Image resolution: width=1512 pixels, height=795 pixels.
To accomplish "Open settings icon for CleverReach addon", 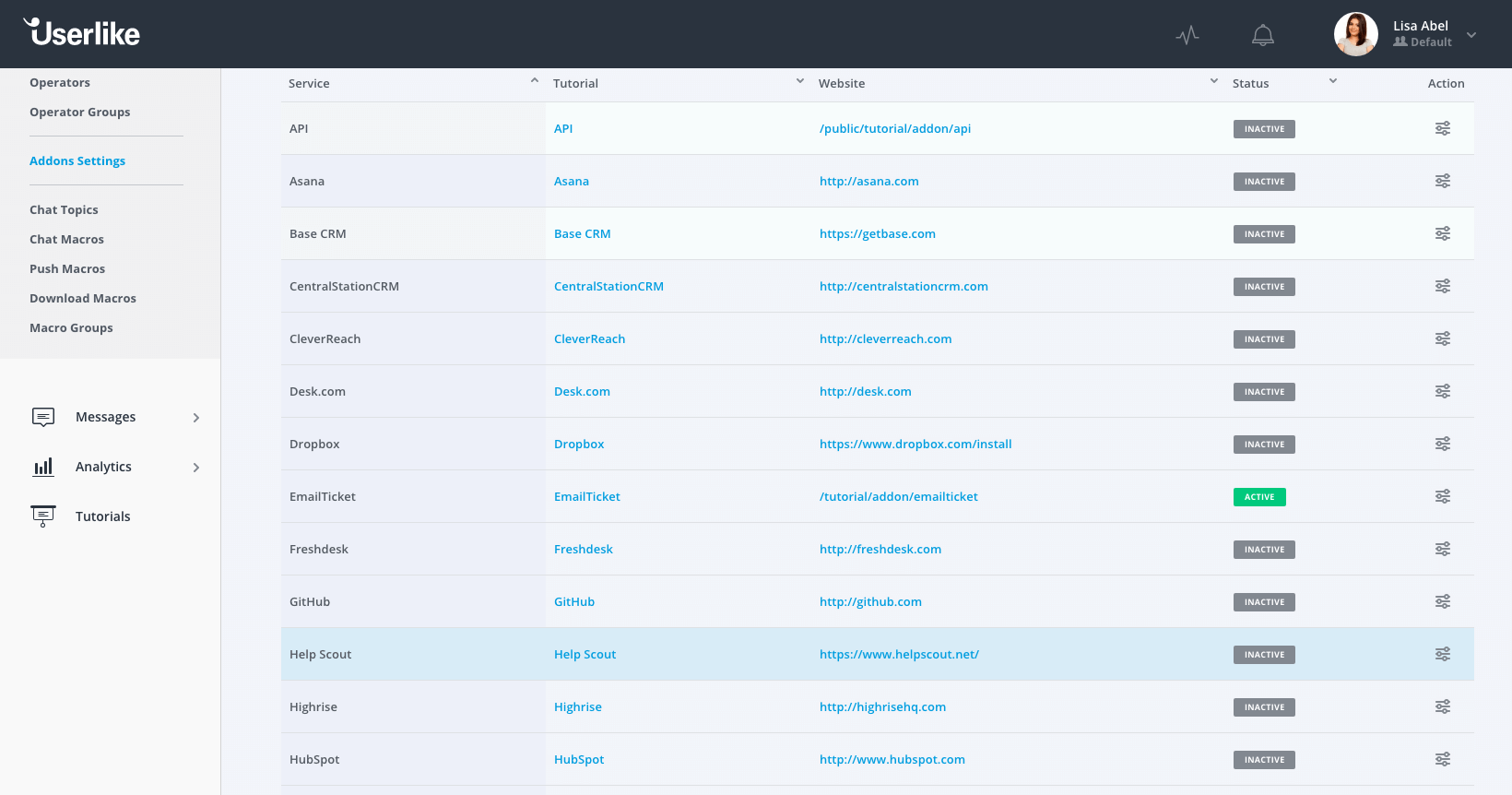I will (1443, 338).
